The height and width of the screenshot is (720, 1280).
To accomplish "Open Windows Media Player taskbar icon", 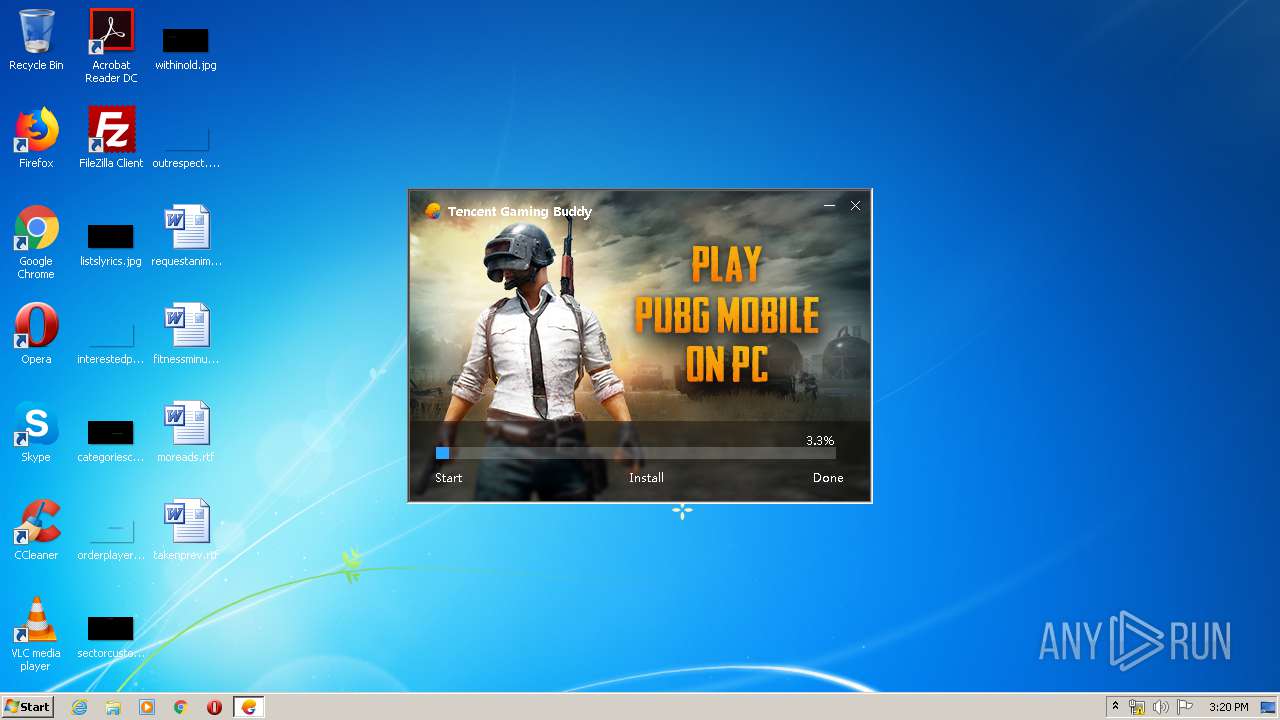I will click(147, 707).
